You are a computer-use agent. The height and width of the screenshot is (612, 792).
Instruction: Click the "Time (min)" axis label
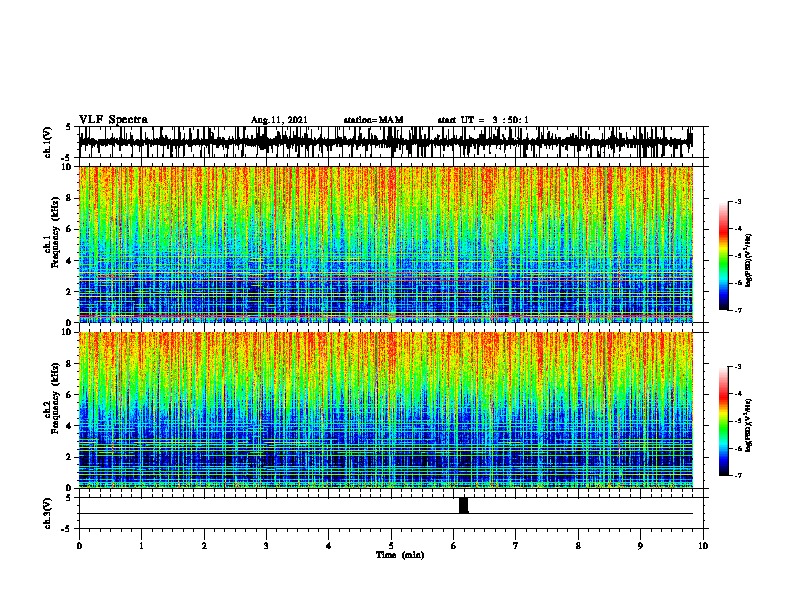click(x=400, y=555)
